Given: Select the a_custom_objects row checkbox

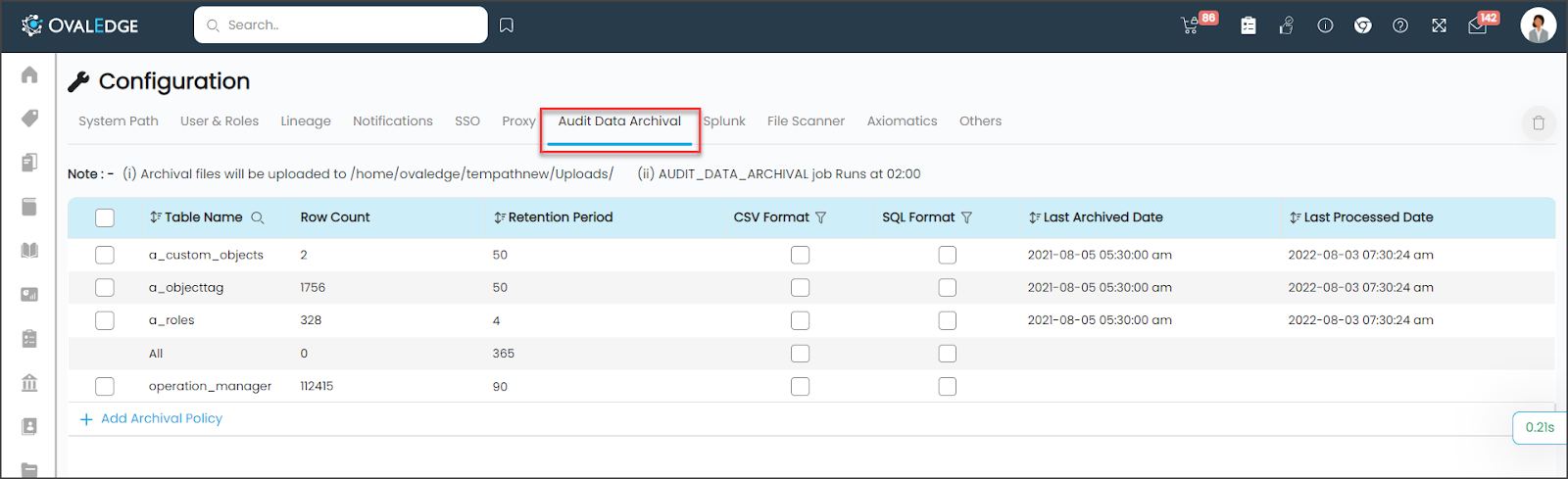Looking at the screenshot, I should pyautogui.click(x=105, y=255).
